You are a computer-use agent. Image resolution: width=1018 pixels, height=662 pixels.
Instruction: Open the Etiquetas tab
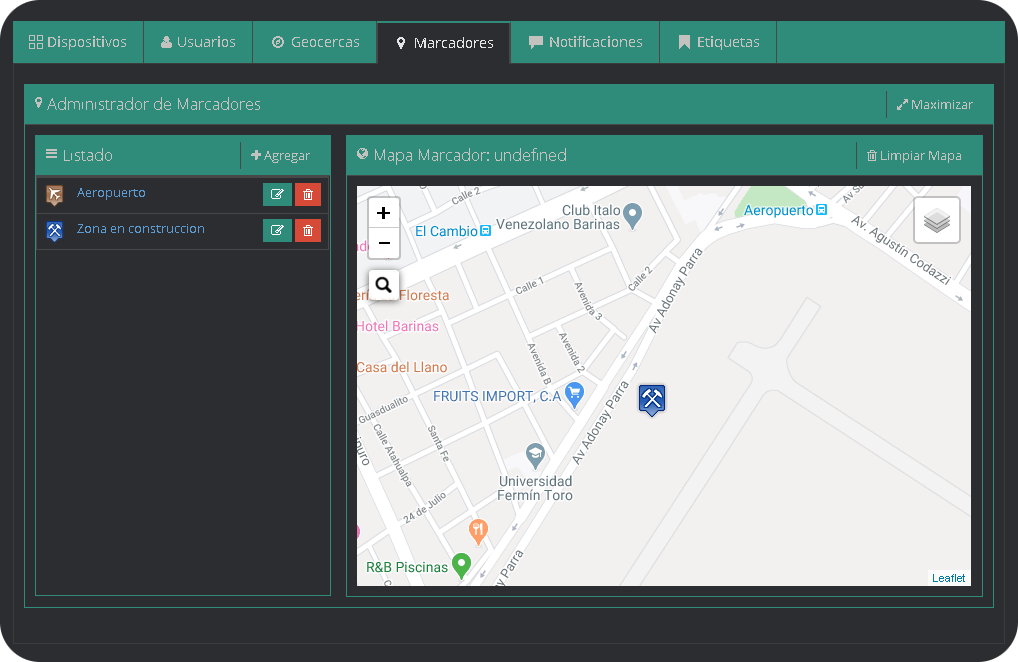718,43
